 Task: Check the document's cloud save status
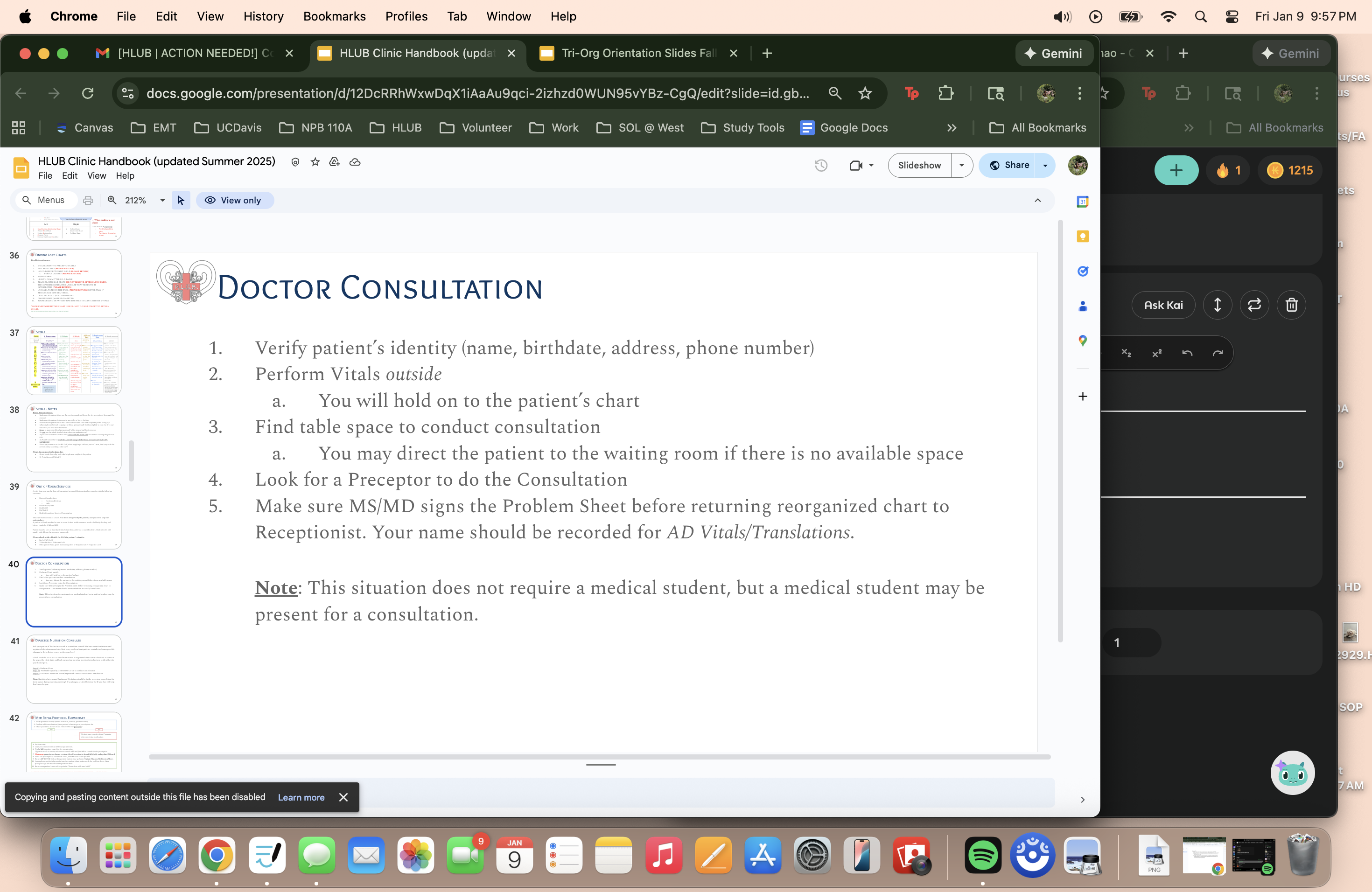(x=355, y=162)
